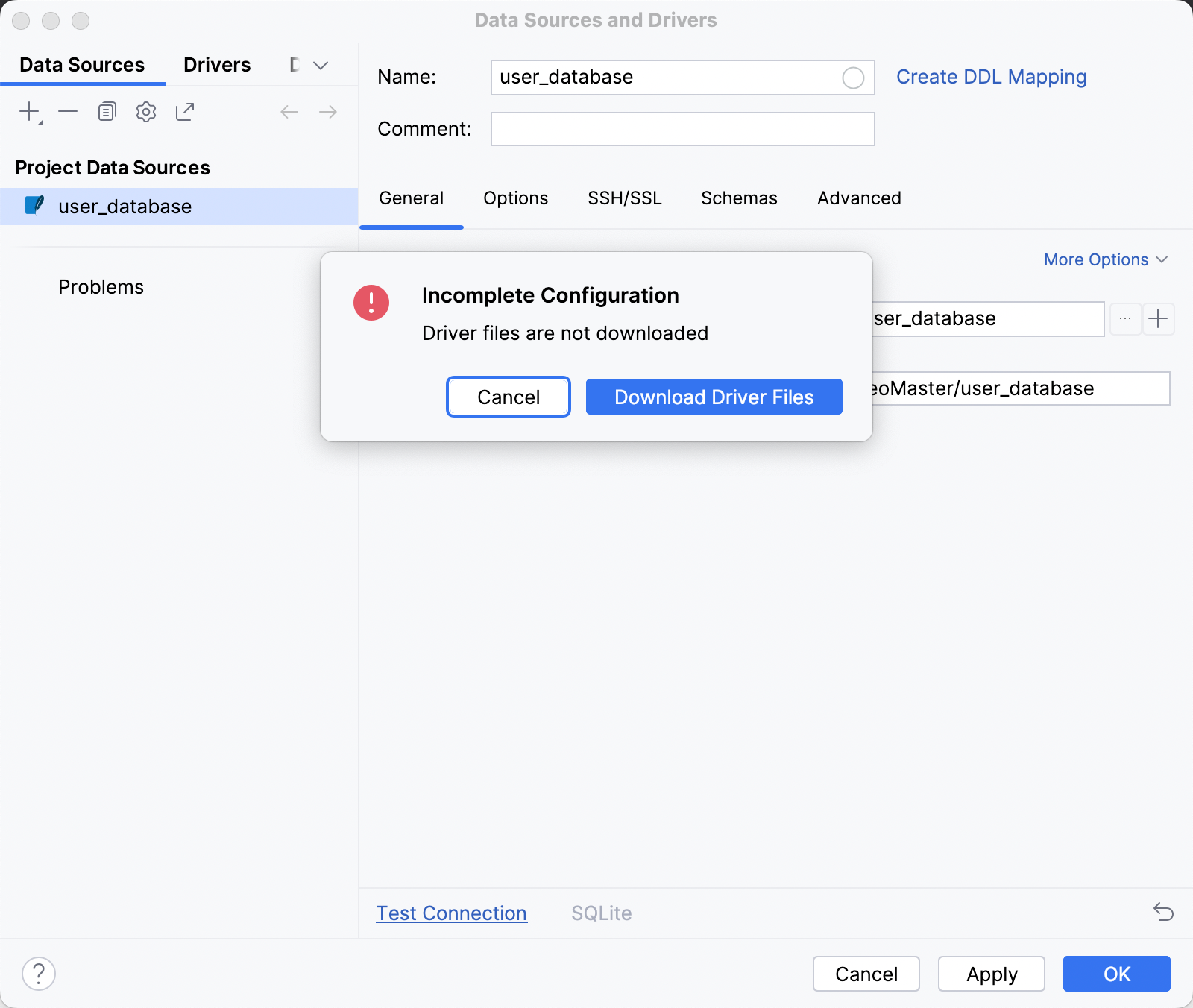Image resolution: width=1193 pixels, height=1008 pixels.
Task: Switch to the Drivers tab
Action: point(216,65)
